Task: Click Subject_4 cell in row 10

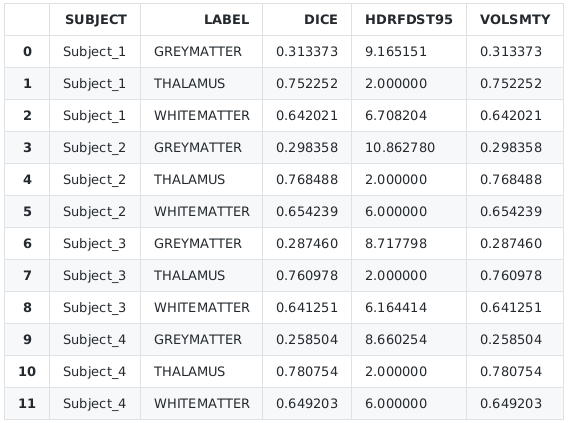Action: pyautogui.click(x=94, y=372)
